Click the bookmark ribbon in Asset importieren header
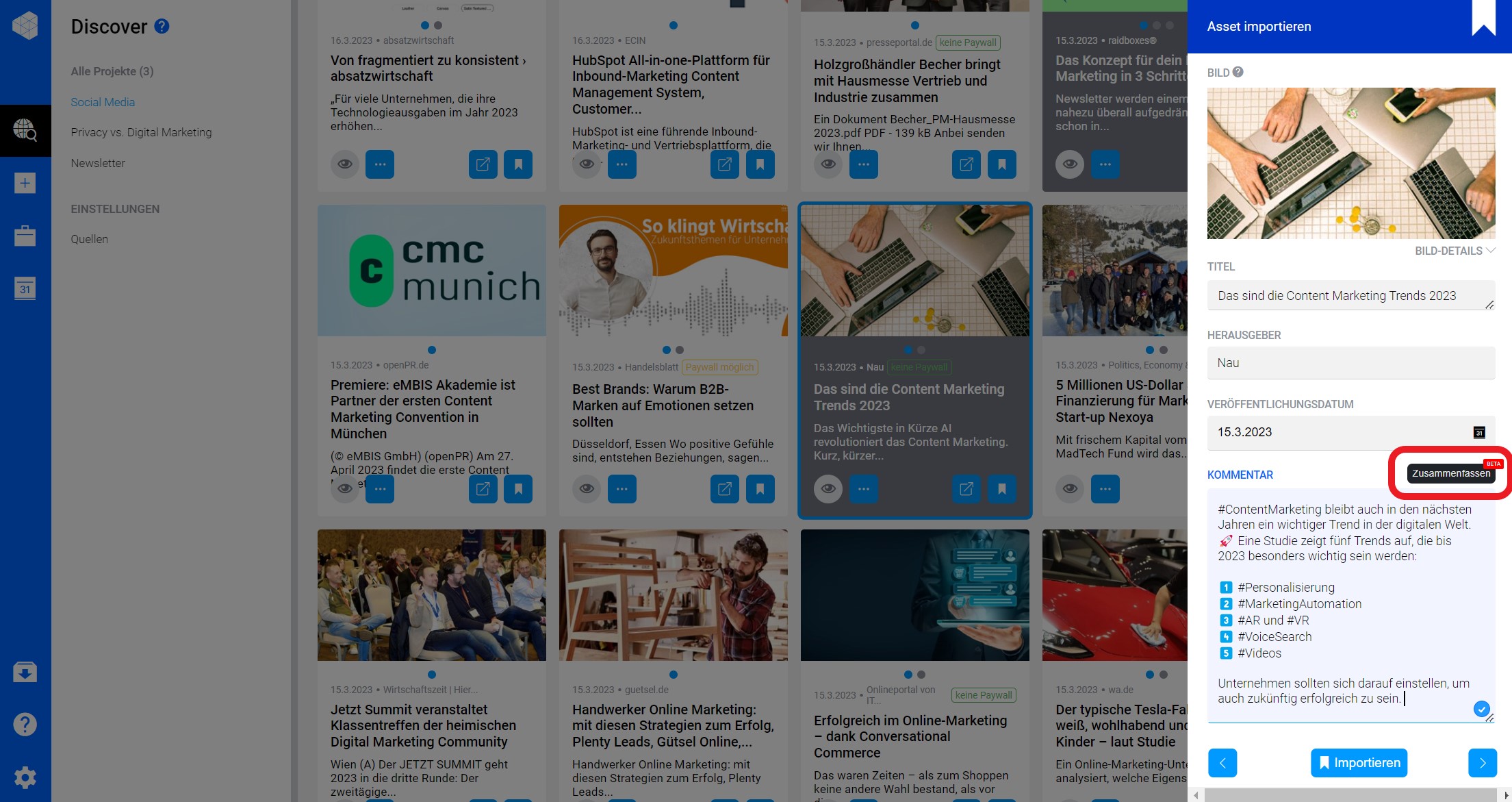The width and height of the screenshot is (1512, 802). coord(1483,18)
